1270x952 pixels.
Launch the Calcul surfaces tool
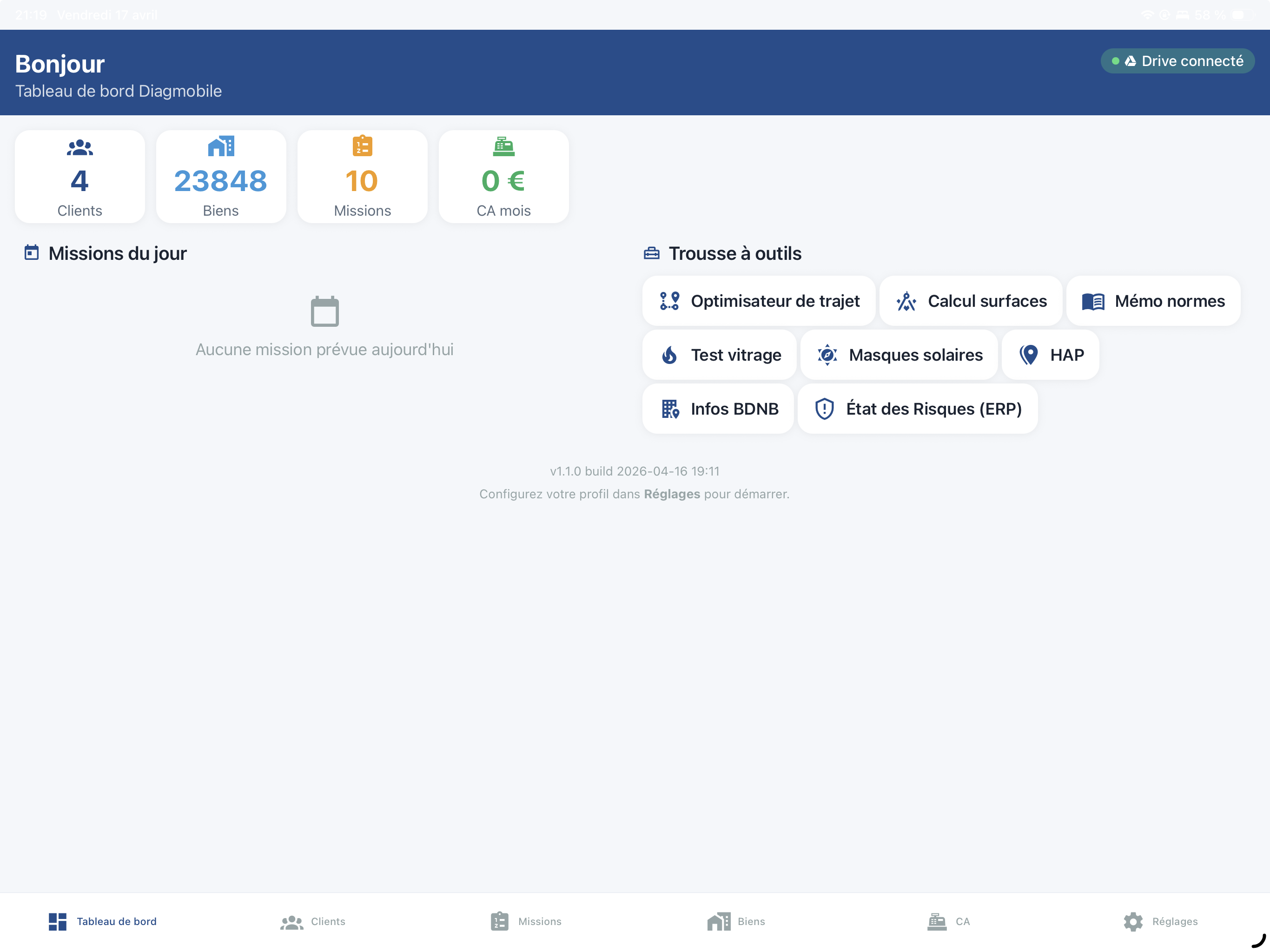click(970, 300)
